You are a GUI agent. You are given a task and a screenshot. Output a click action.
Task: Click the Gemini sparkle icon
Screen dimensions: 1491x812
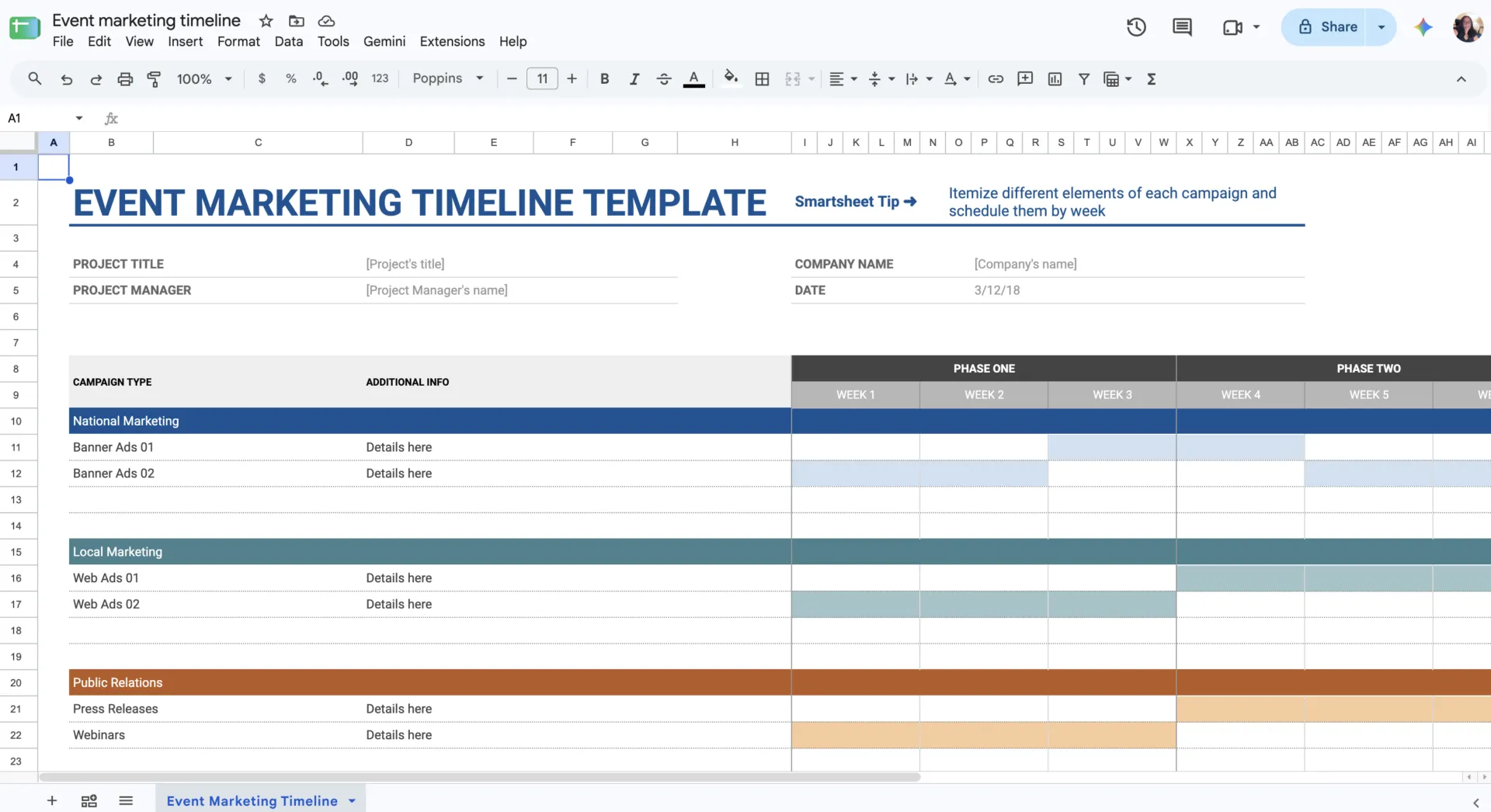click(1423, 27)
